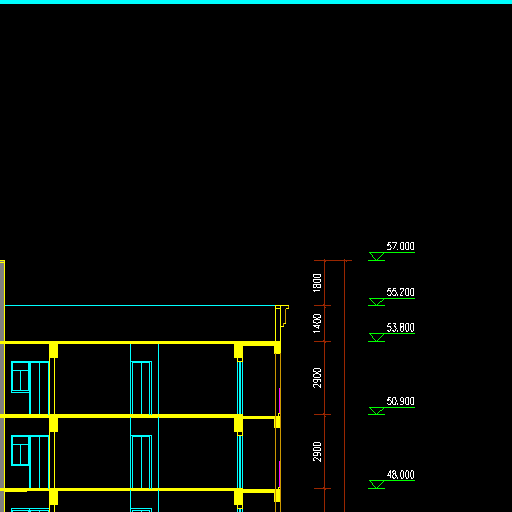512x512 pixels.
Task: Pick the lower 2900 dimension text
Action: pos(317,452)
